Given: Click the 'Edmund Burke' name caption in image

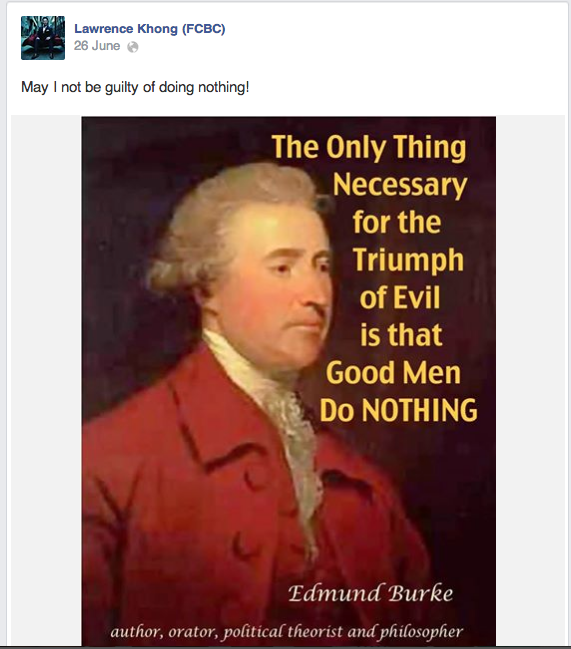Looking at the screenshot, I should coord(370,593).
